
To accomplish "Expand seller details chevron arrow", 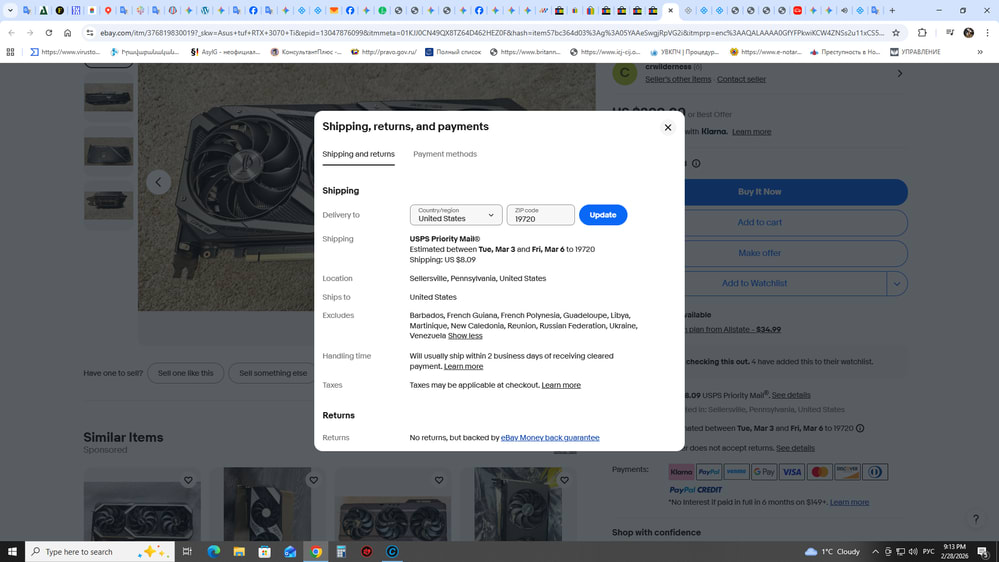I will 900,73.
